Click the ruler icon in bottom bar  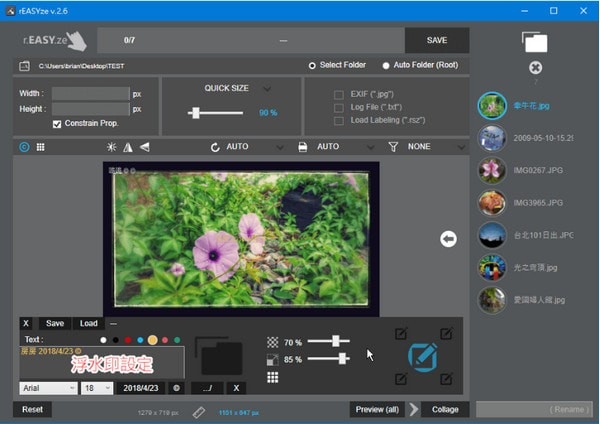point(198,410)
